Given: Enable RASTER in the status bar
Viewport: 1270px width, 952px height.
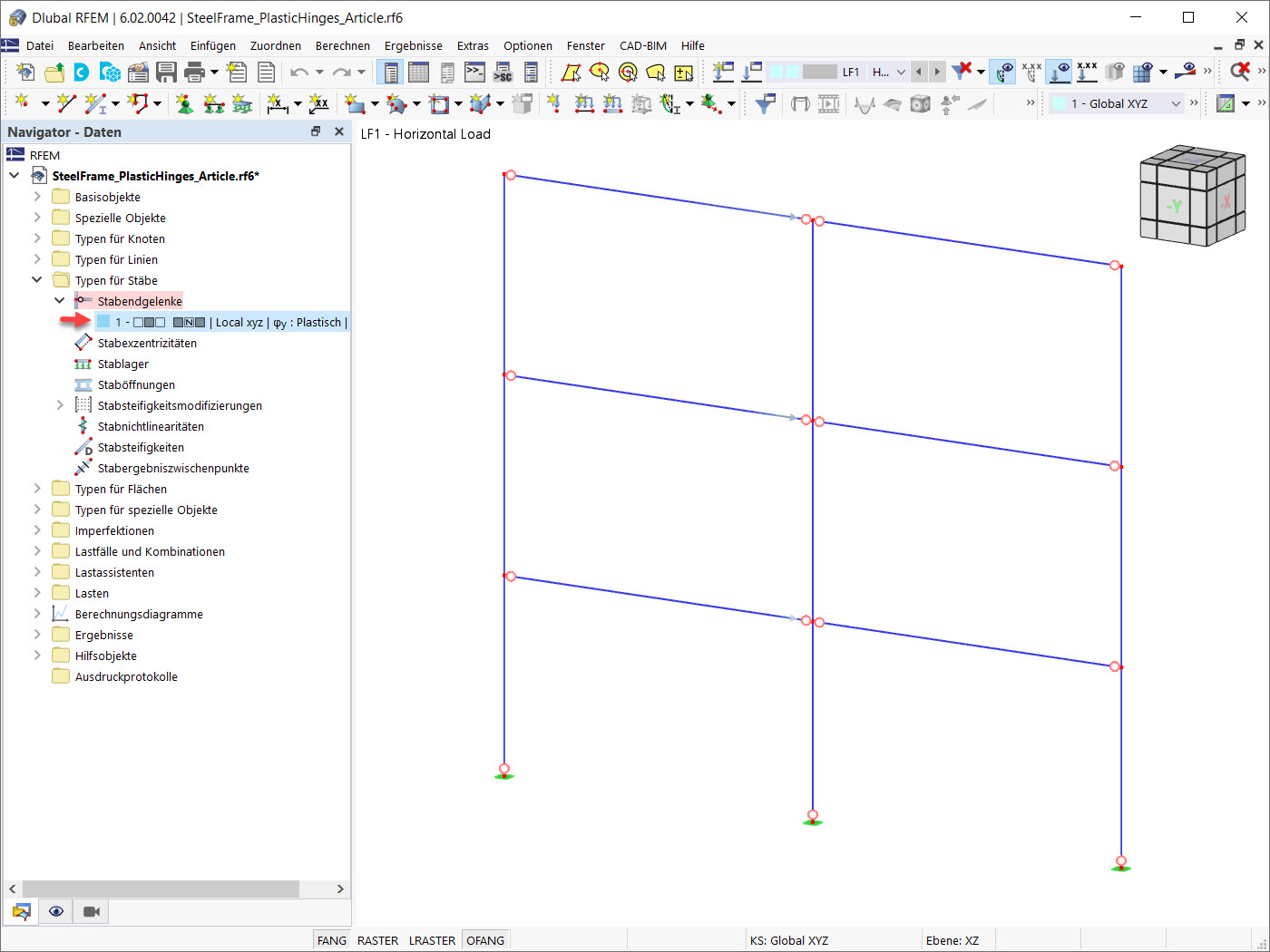Looking at the screenshot, I should coord(376,940).
